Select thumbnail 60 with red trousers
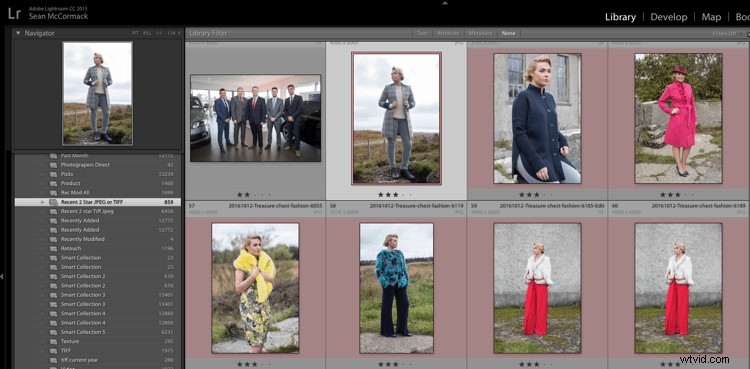 point(678,288)
